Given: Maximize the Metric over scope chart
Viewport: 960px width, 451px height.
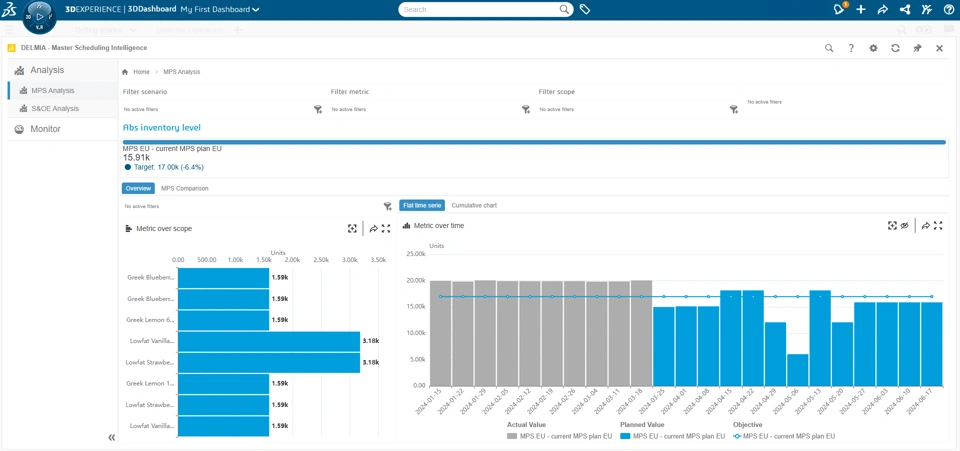Looking at the screenshot, I should pyautogui.click(x=386, y=228).
